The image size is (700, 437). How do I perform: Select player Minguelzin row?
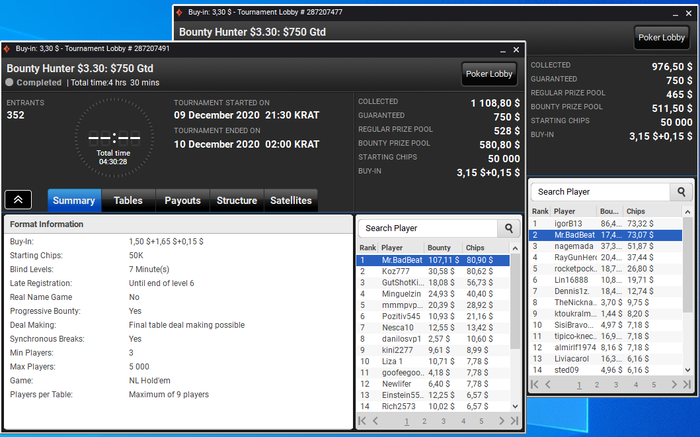[433, 294]
